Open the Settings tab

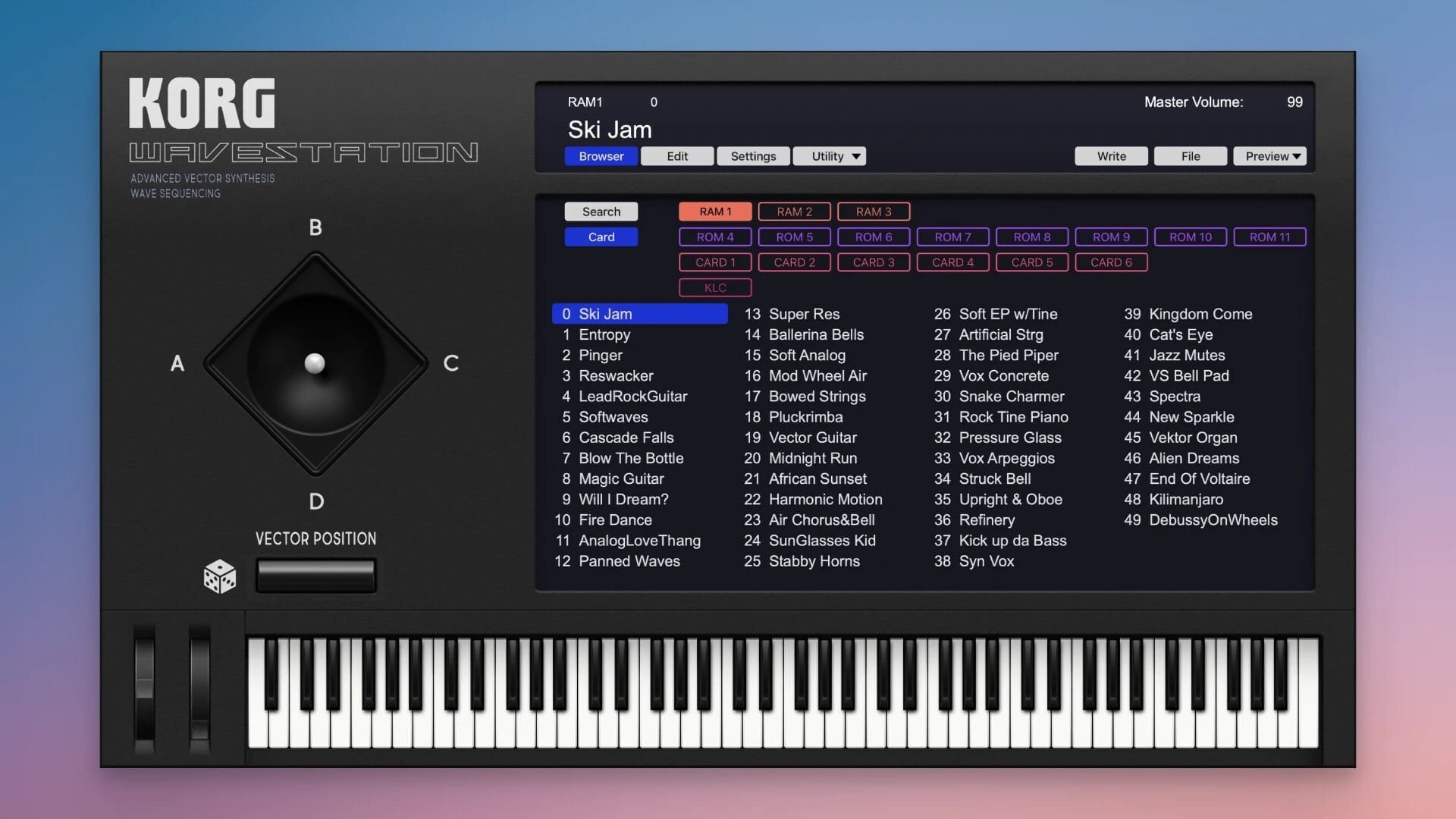click(x=752, y=156)
